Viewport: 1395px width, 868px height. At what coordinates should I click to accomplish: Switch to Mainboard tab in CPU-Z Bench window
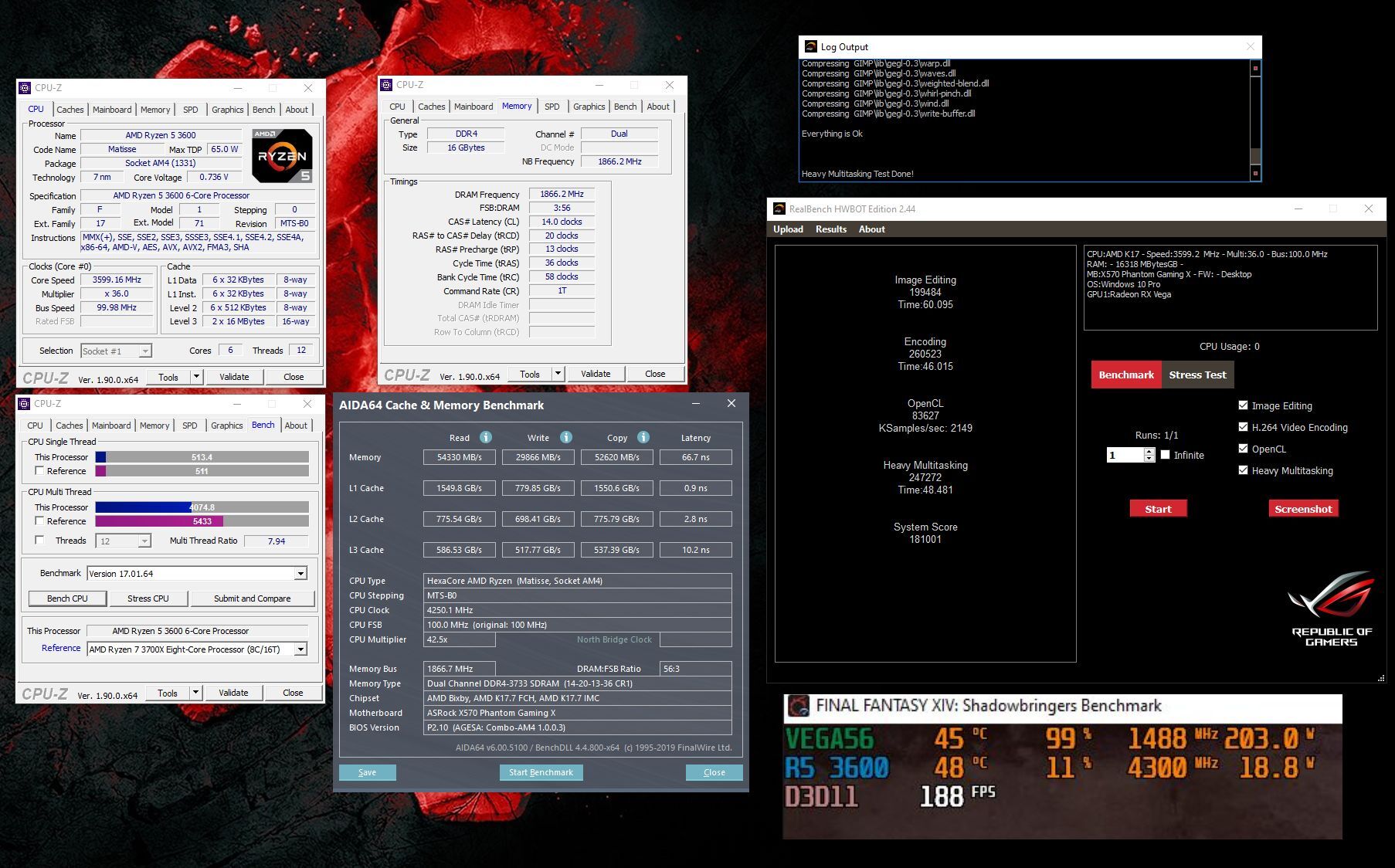click(111, 426)
